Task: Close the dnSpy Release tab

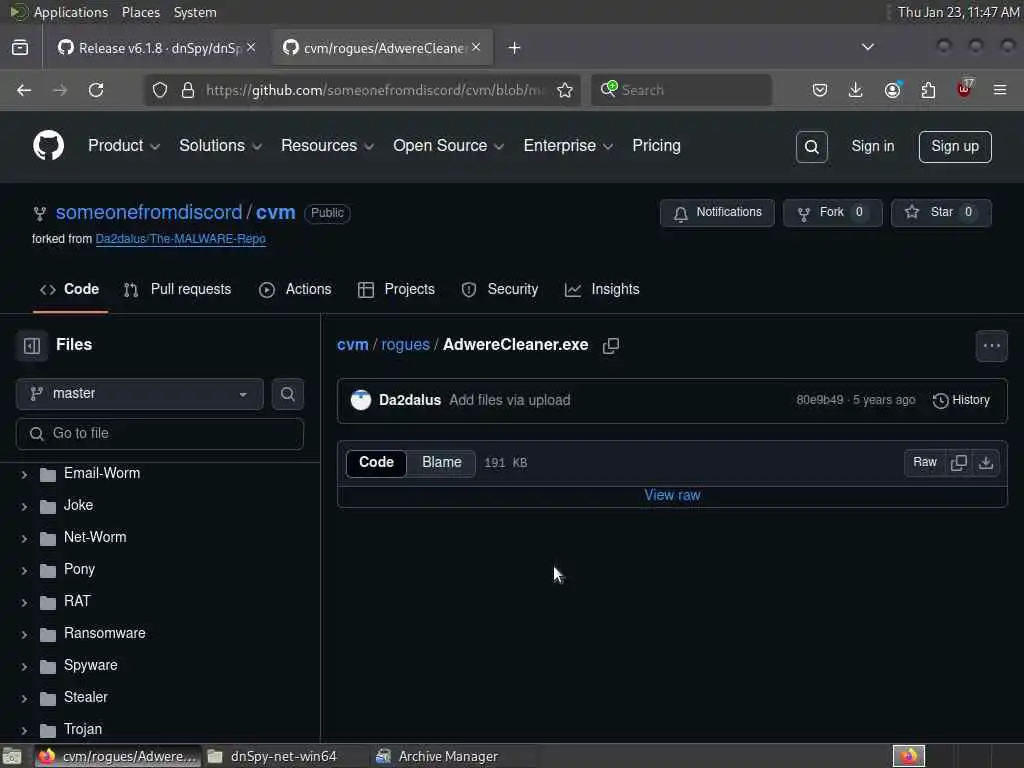Action: click(251, 48)
